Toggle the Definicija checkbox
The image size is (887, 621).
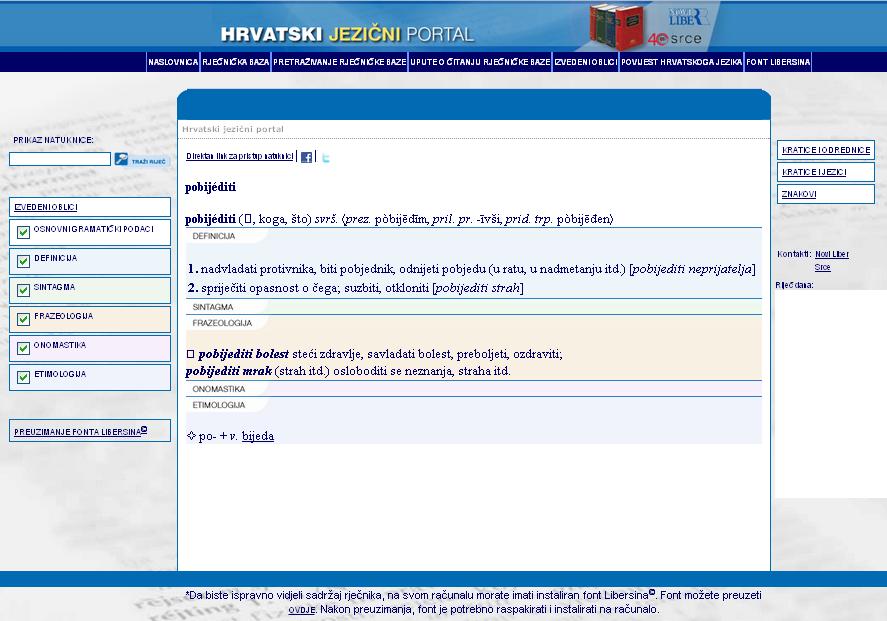point(24,262)
